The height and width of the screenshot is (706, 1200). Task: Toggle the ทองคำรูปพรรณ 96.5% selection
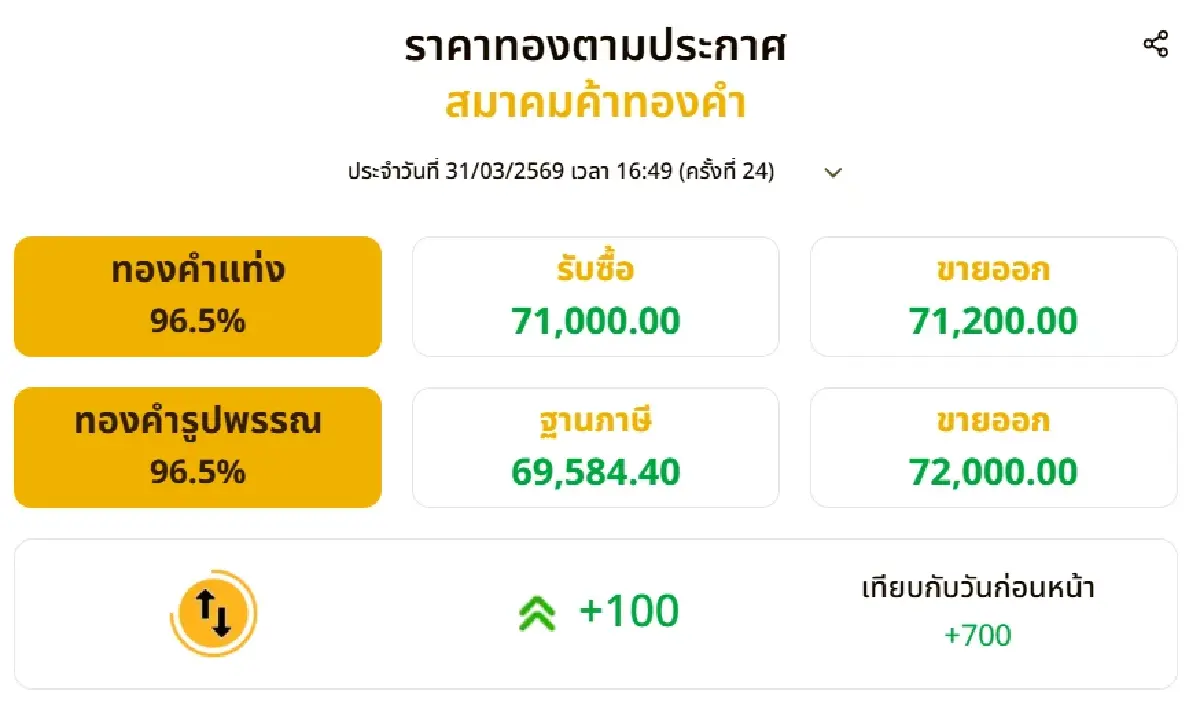197,446
